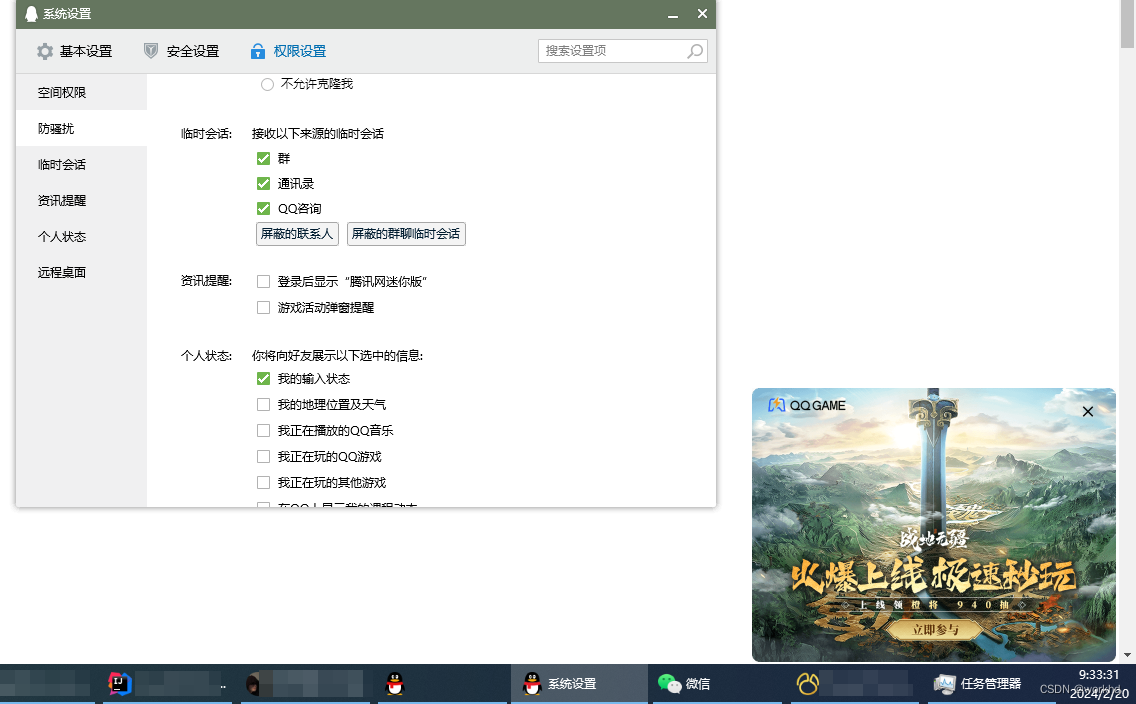
Task: Click the QQ penguin title icon
Action: pyautogui.click(x=31, y=14)
